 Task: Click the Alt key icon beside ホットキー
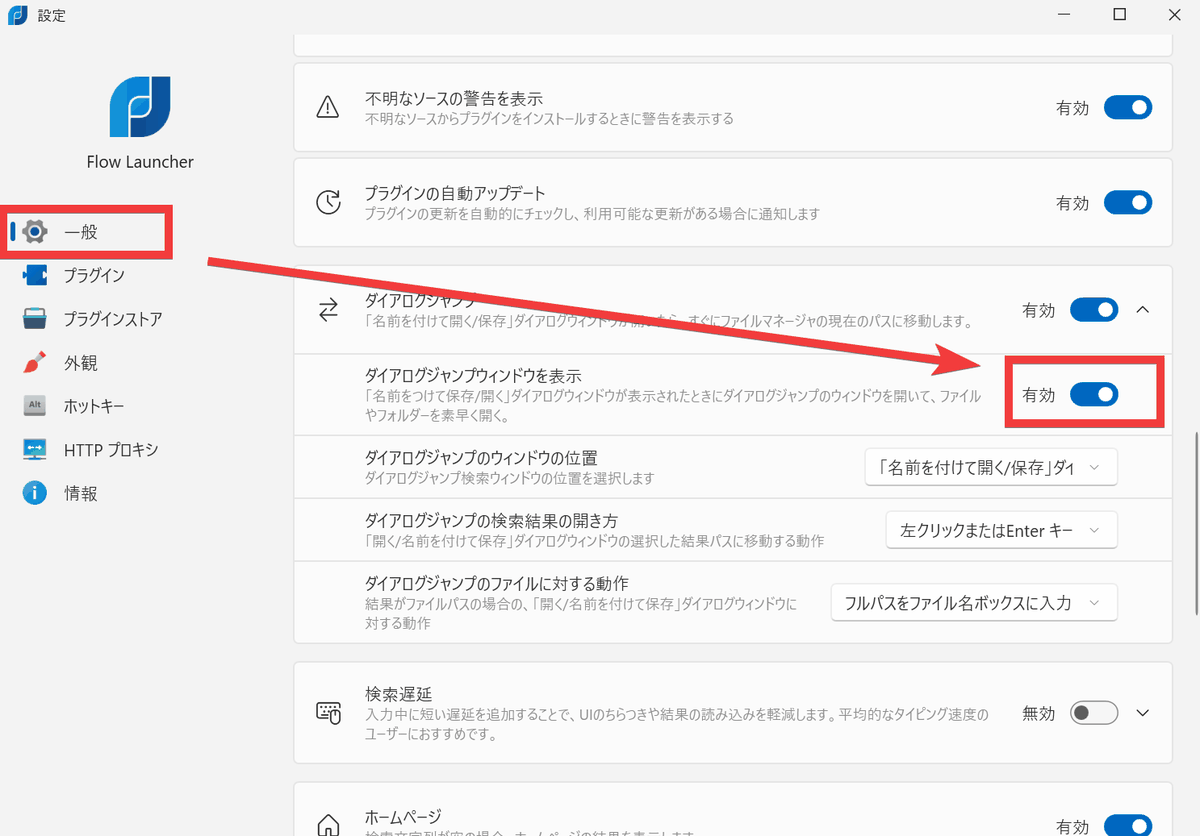[x=35, y=406]
